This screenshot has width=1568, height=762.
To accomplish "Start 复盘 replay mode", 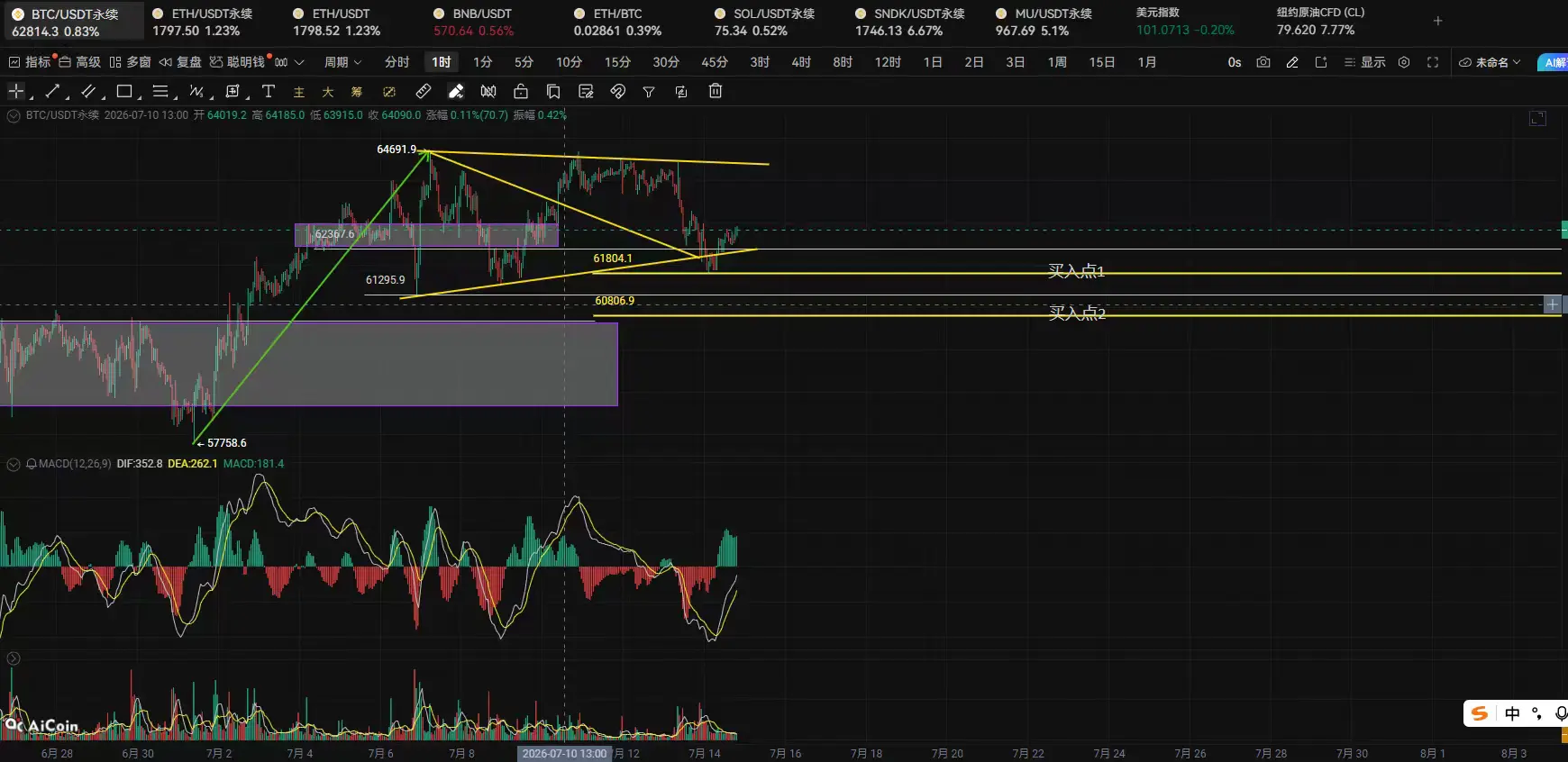I will click(x=180, y=62).
